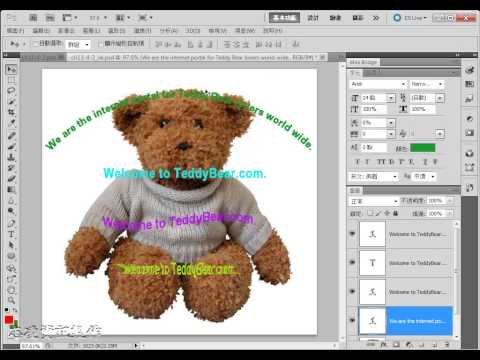Select the Move tool
Screen dimensions: 480x360
coord(11,69)
